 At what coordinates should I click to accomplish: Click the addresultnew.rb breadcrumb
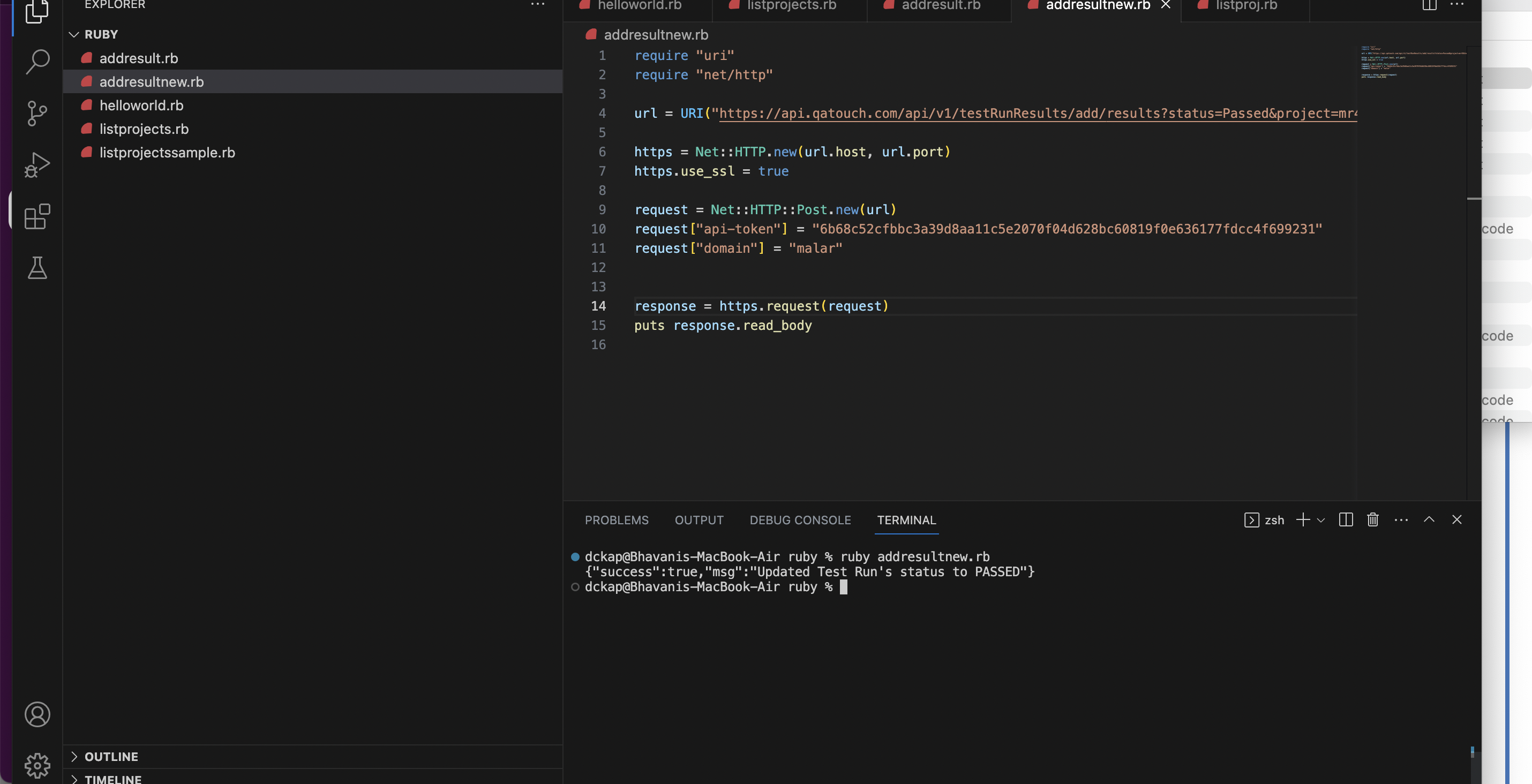point(655,34)
